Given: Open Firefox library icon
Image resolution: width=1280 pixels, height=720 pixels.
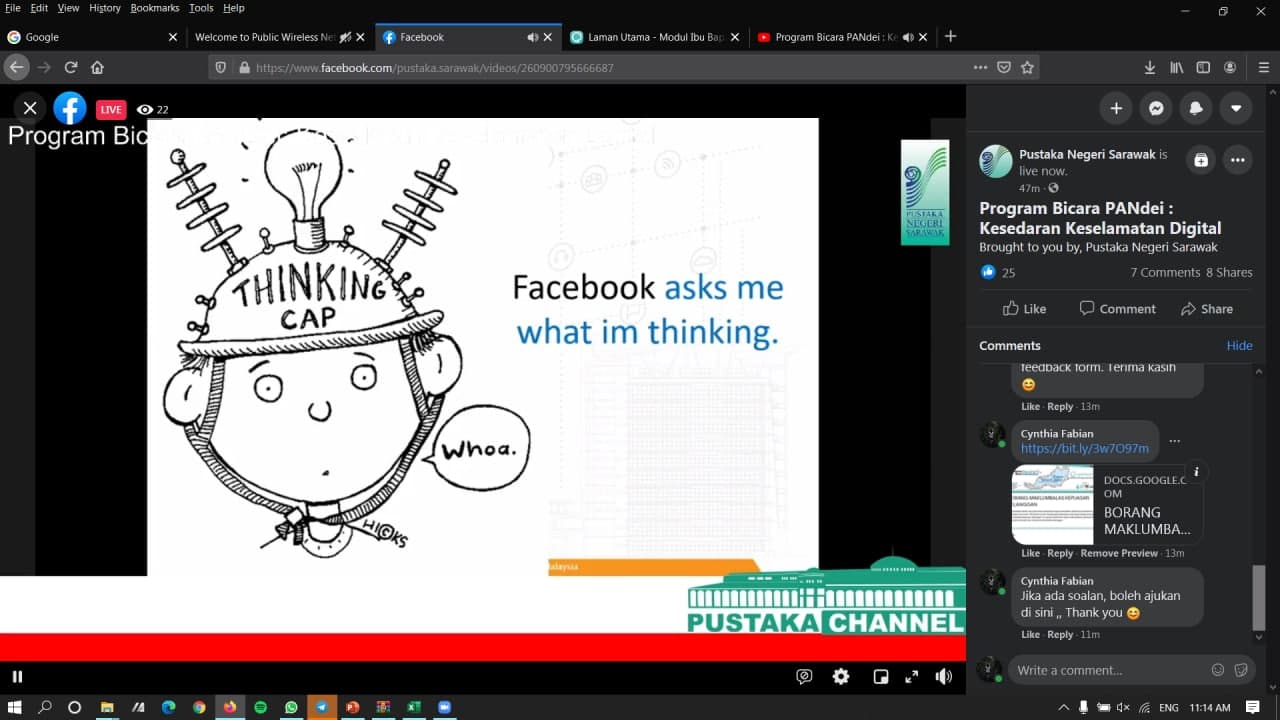Looking at the screenshot, I should point(1177,67).
